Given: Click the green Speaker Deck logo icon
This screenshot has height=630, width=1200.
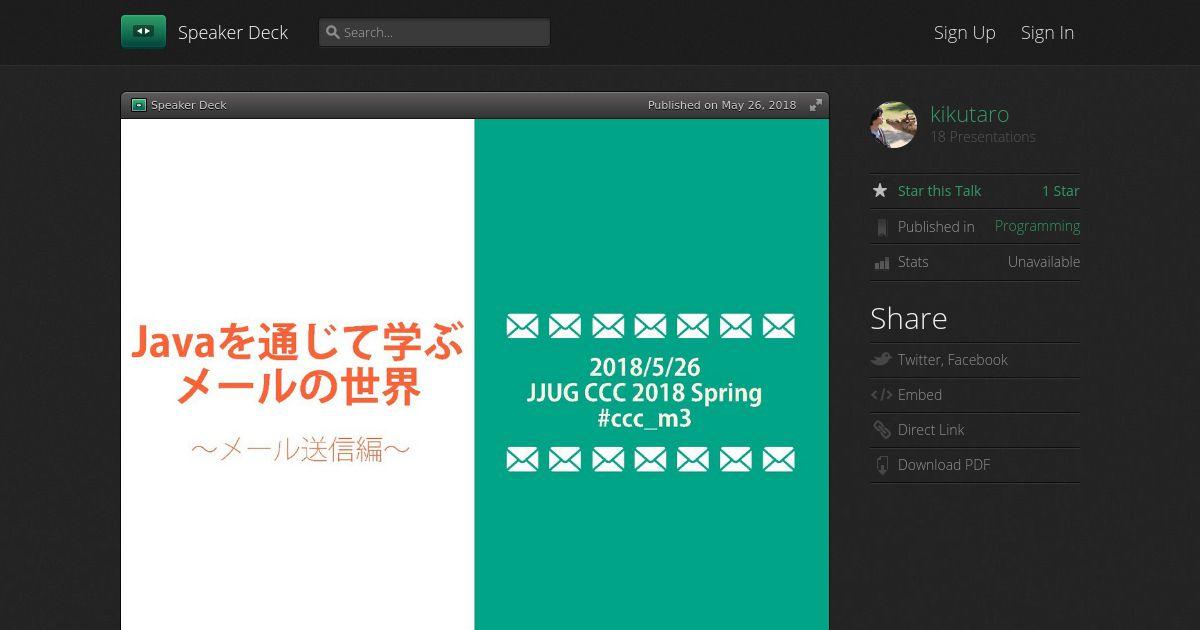Looking at the screenshot, I should (x=143, y=32).
